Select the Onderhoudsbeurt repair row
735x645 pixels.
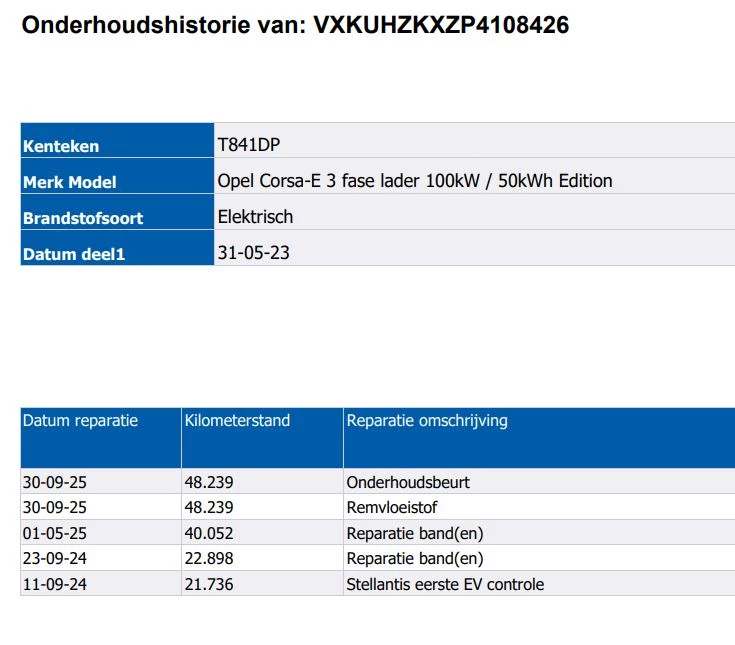point(378,482)
